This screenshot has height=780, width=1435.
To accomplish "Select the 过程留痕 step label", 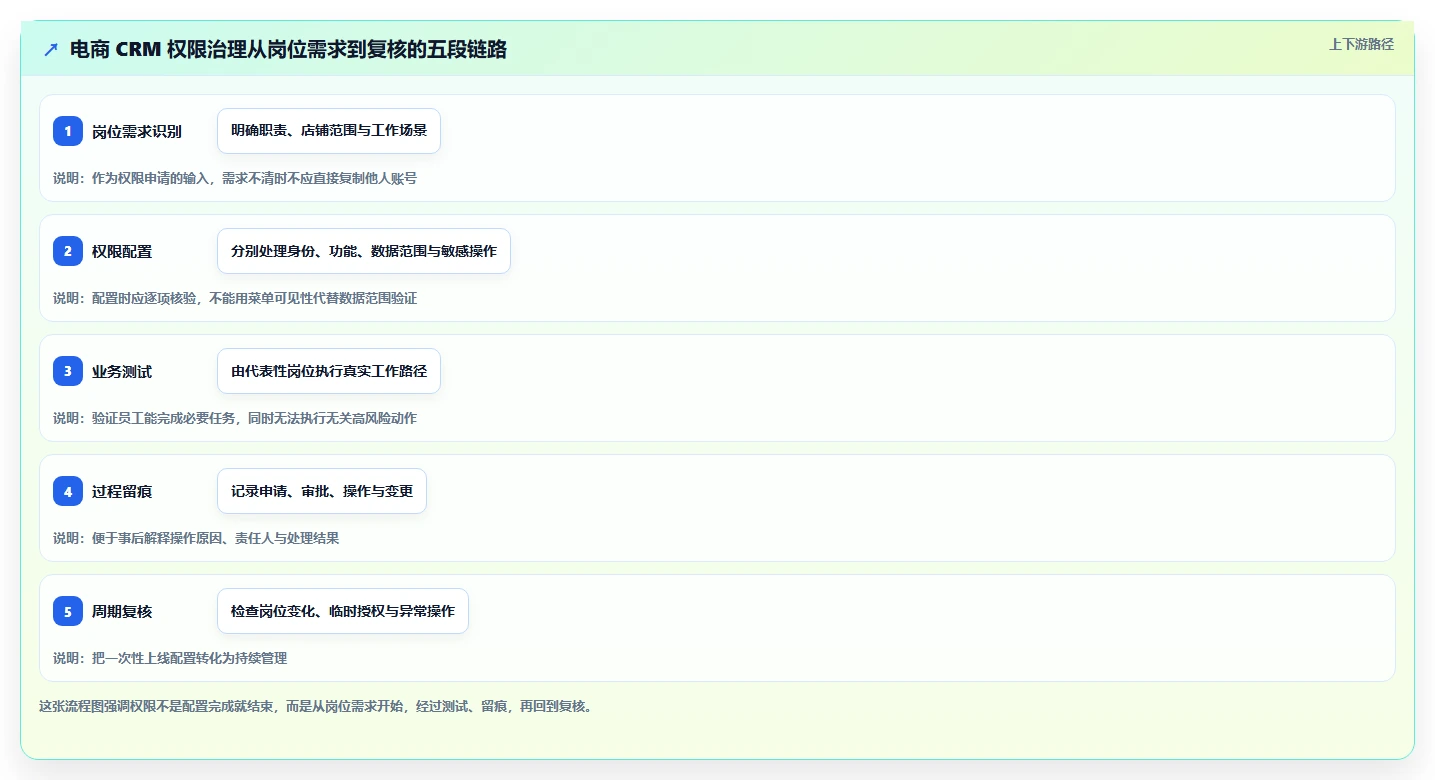I will pyautogui.click(x=122, y=491).
